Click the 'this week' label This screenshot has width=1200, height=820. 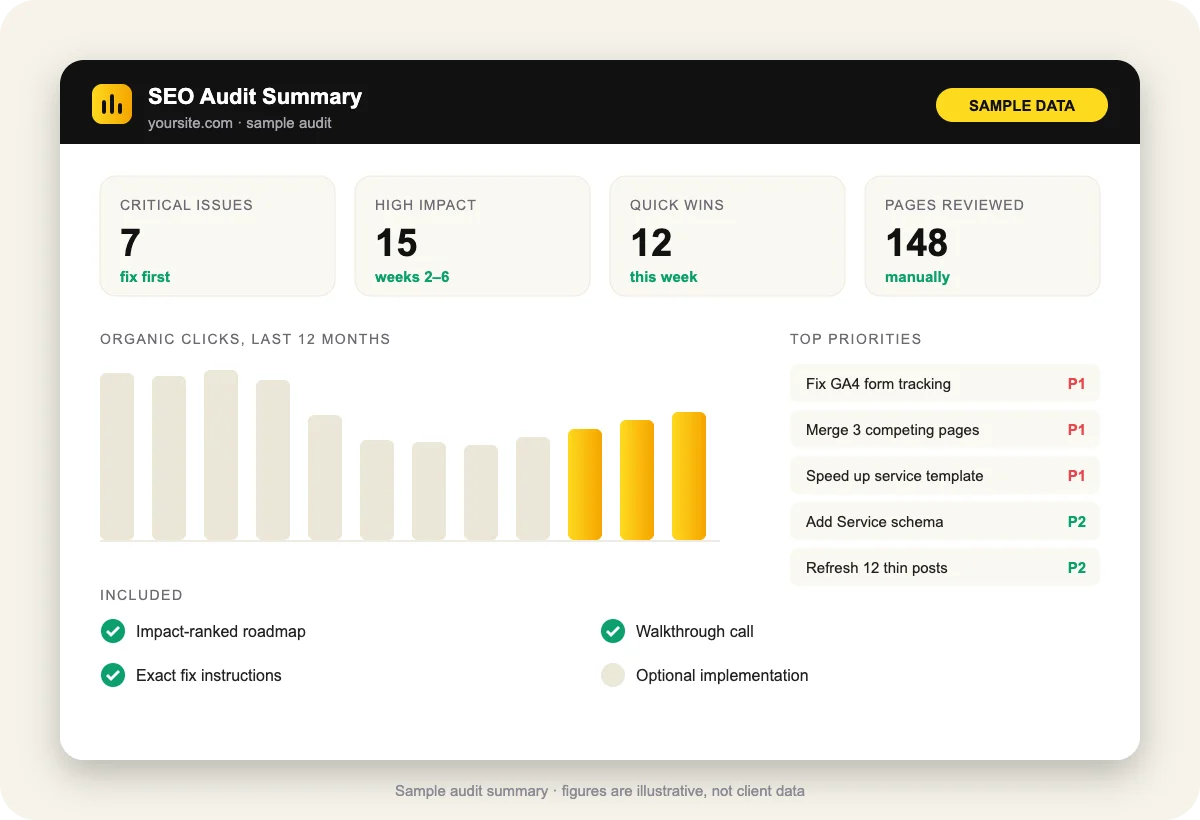tap(664, 277)
